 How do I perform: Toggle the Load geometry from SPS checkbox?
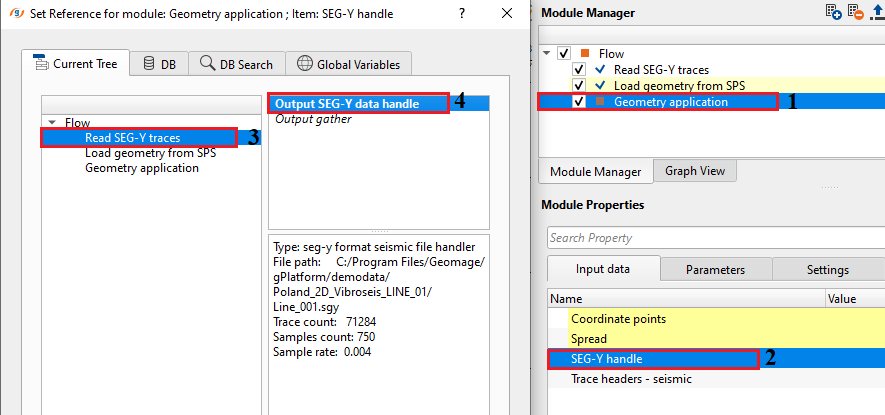click(x=578, y=86)
